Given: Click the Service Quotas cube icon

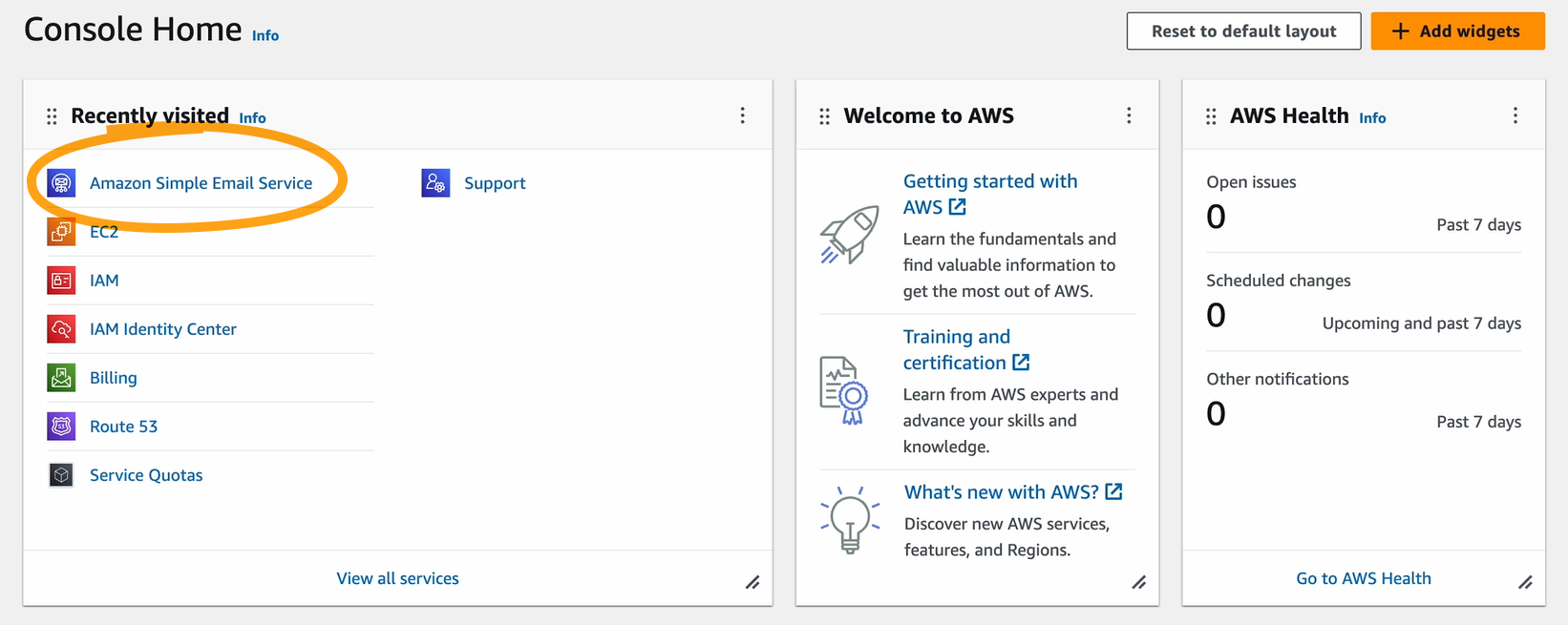Looking at the screenshot, I should click(61, 475).
